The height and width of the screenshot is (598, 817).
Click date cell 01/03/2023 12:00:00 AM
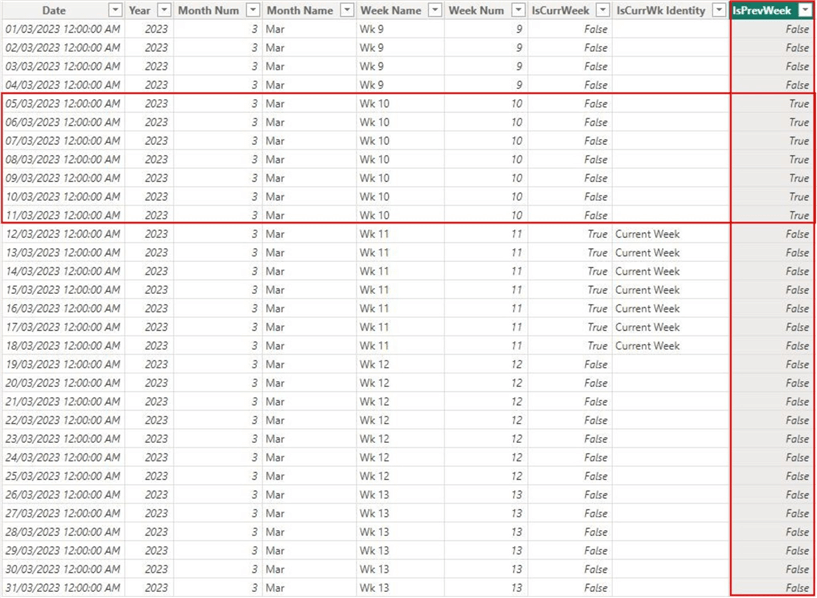63,29
